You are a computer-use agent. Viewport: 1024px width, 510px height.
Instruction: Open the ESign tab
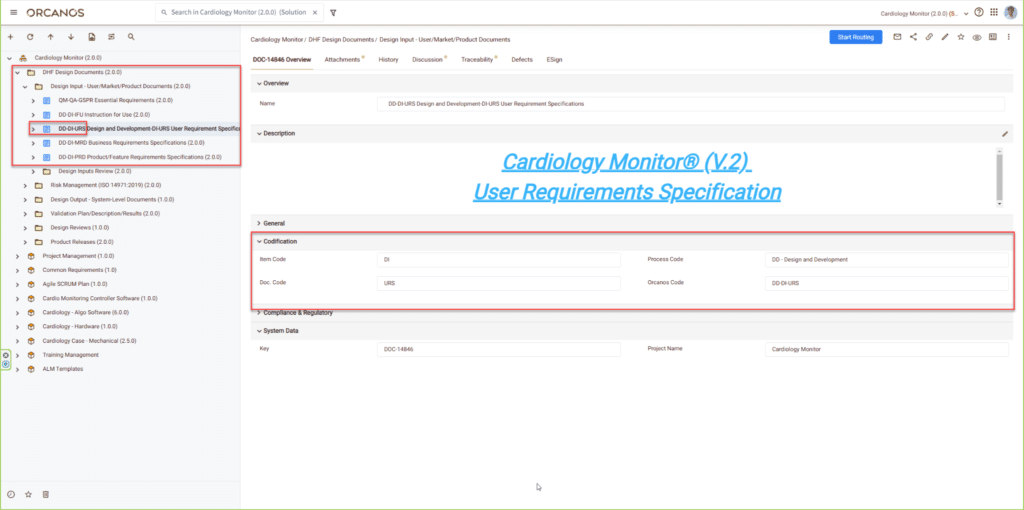coord(554,59)
